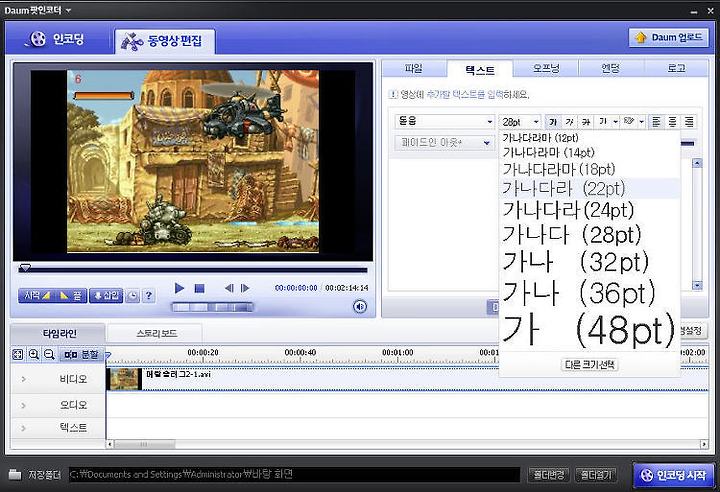The image size is (720, 492).
Task: Expand the 오디오 track
Action: pyautogui.click(x=23, y=405)
